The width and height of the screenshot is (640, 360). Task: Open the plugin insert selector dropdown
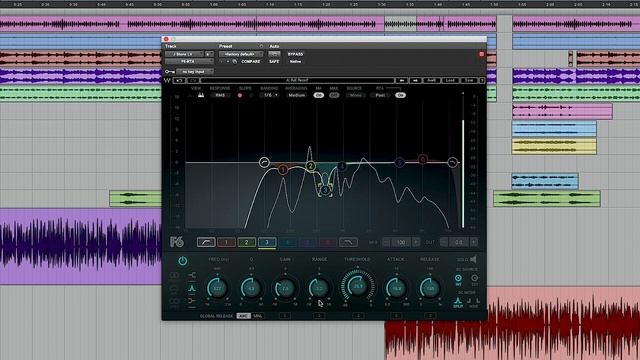pos(189,62)
